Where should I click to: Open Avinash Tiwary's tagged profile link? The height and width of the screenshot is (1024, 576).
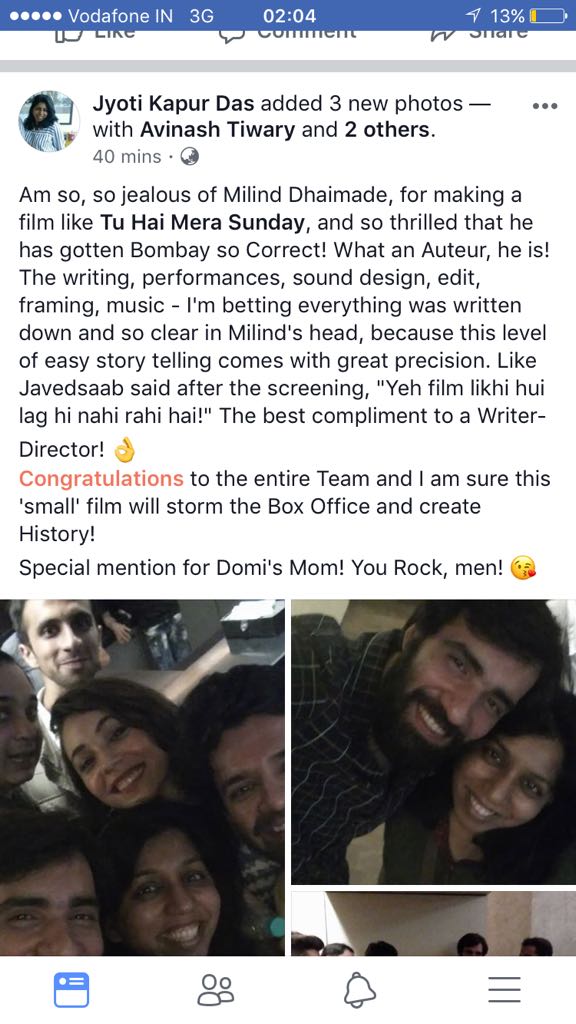[x=217, y=129]
